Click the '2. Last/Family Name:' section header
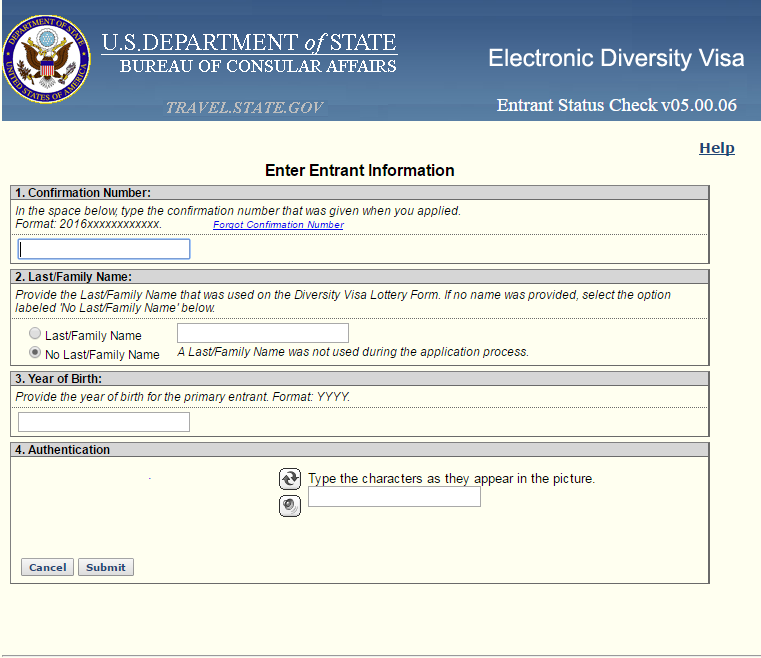Screen dimensions: 761x658 coord(360,277)
